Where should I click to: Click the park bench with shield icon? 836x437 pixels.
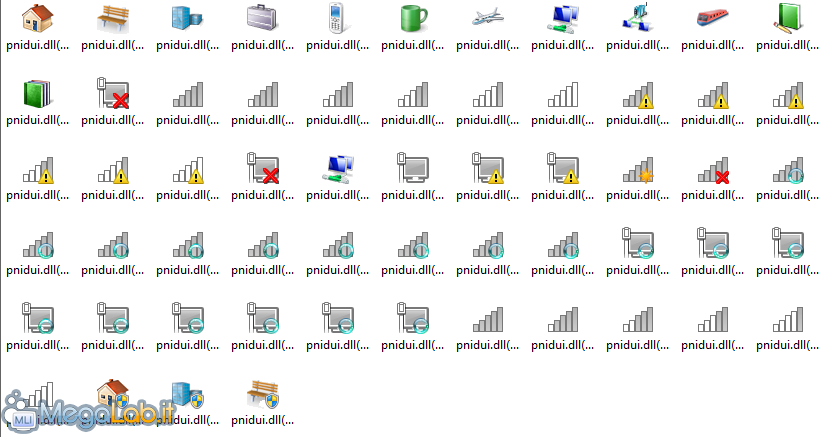262,394
